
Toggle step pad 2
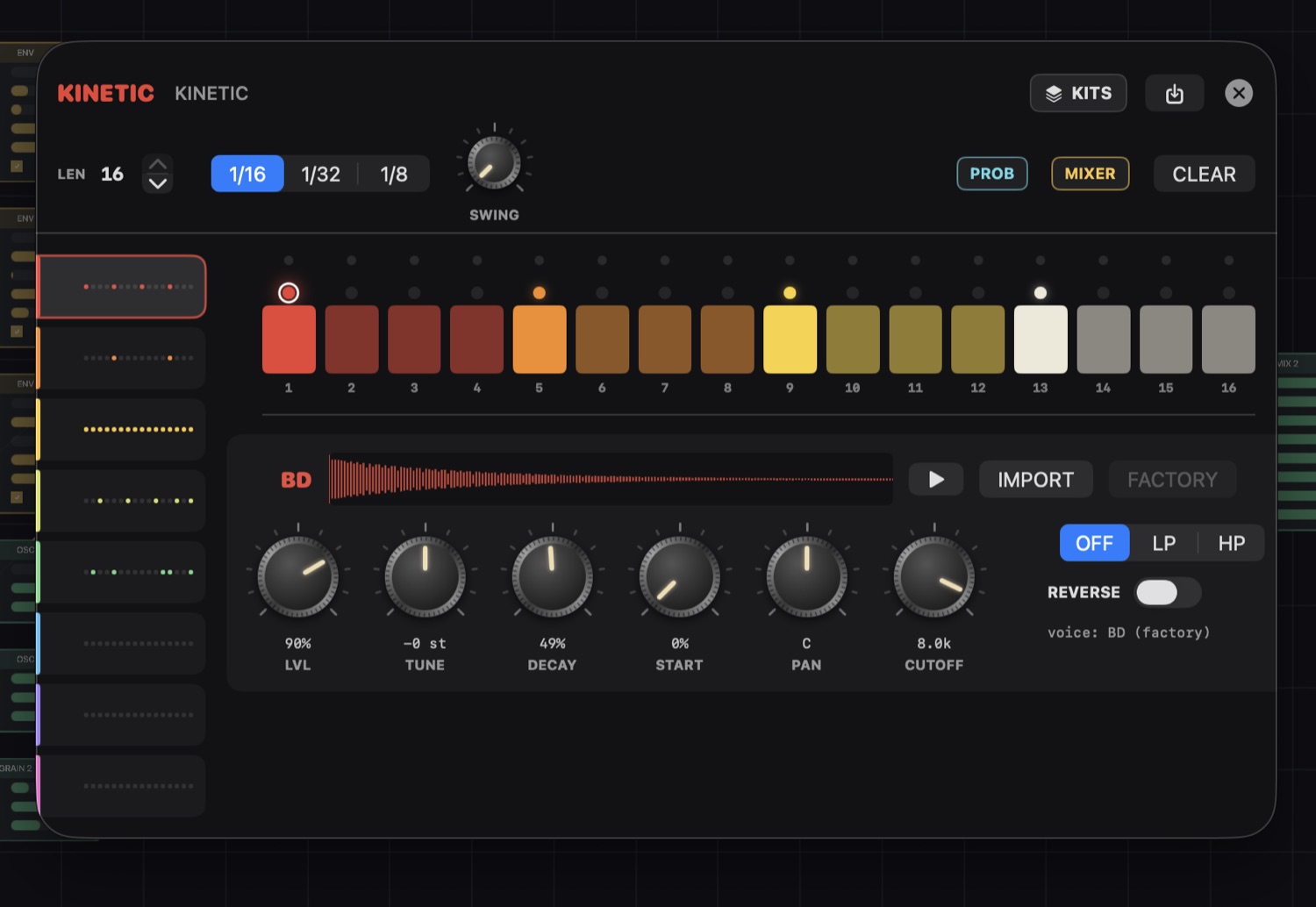point(352,339)
